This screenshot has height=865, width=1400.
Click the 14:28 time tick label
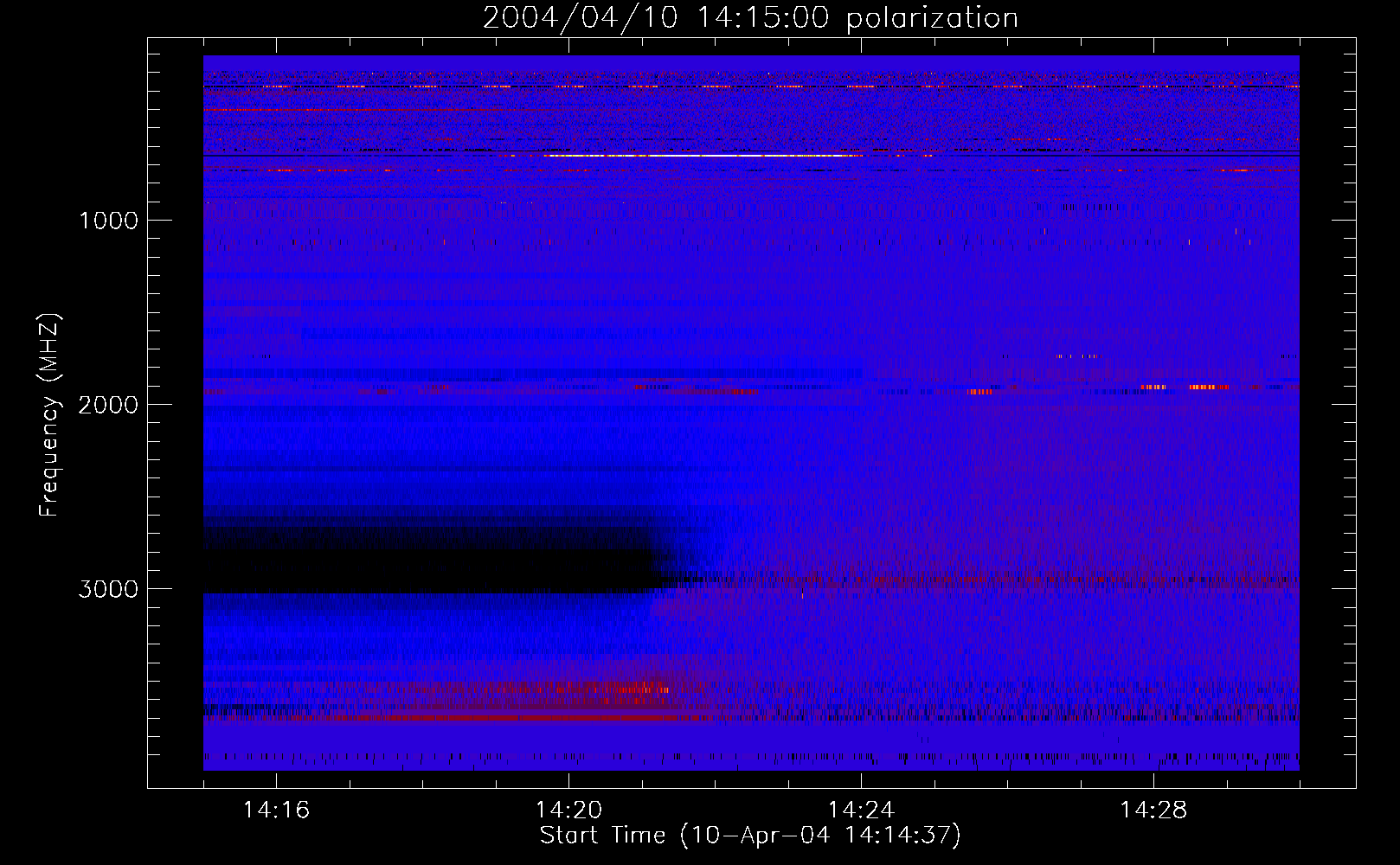coord(1153,810)
